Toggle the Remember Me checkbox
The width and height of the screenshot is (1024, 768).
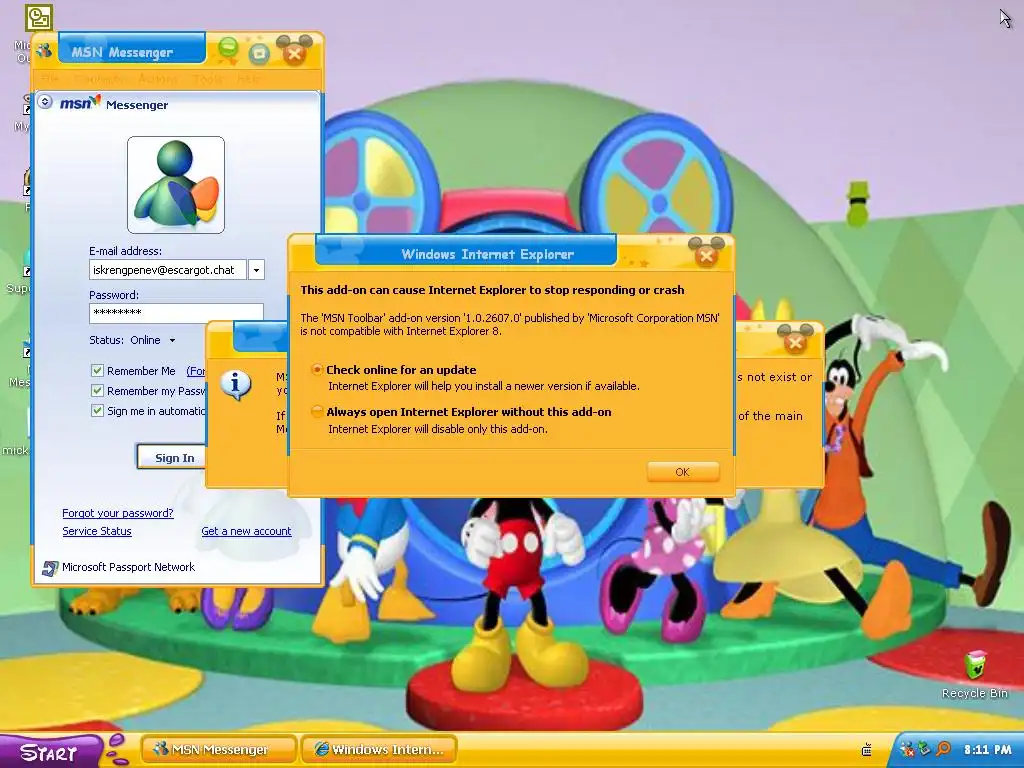(x=97, y=371)
